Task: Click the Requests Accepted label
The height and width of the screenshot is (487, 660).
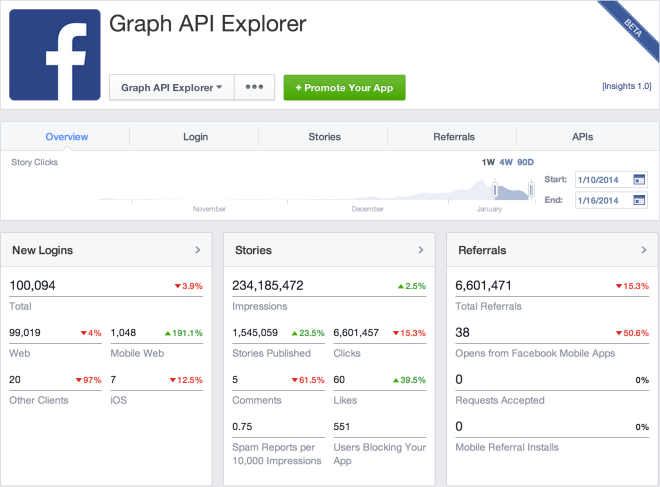Action: click(x=500, y=400)
